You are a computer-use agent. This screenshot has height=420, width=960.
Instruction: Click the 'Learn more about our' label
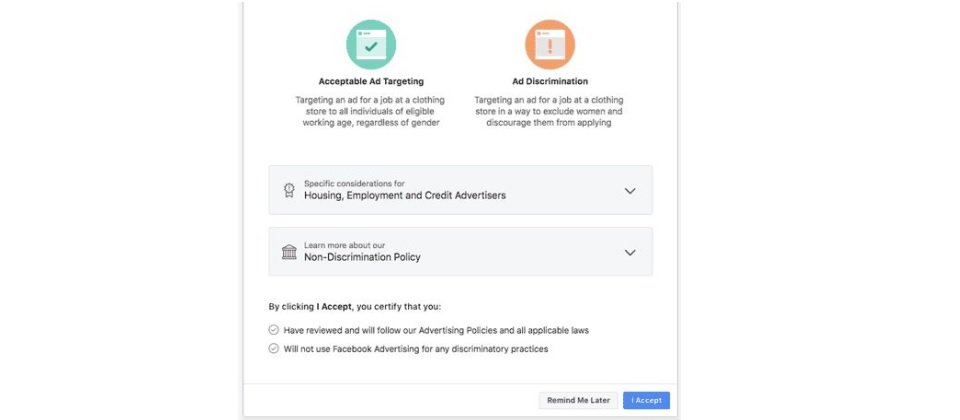(x=345, y=246)
